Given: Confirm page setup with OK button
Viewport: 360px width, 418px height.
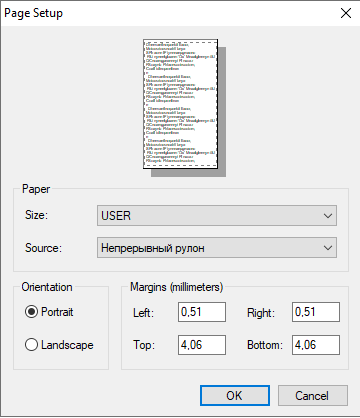Looking at the screenshot, I should (235, 396).
